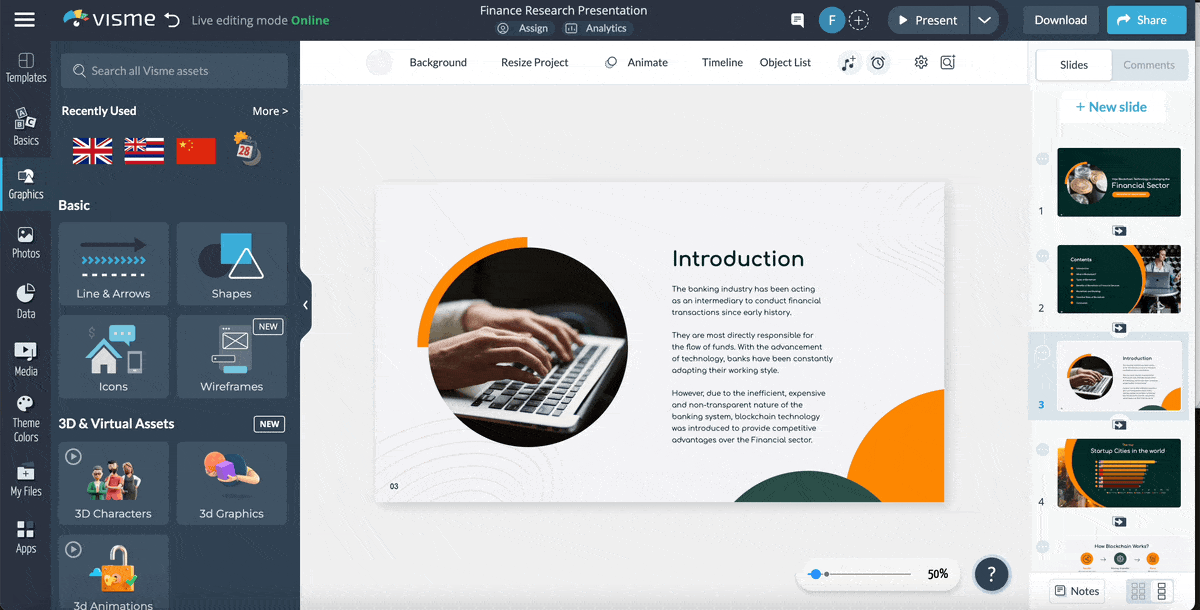This screenshot has width=1200, height=610.
Task: Switch to the Comments tab
Action: [x=1148, y=65]
